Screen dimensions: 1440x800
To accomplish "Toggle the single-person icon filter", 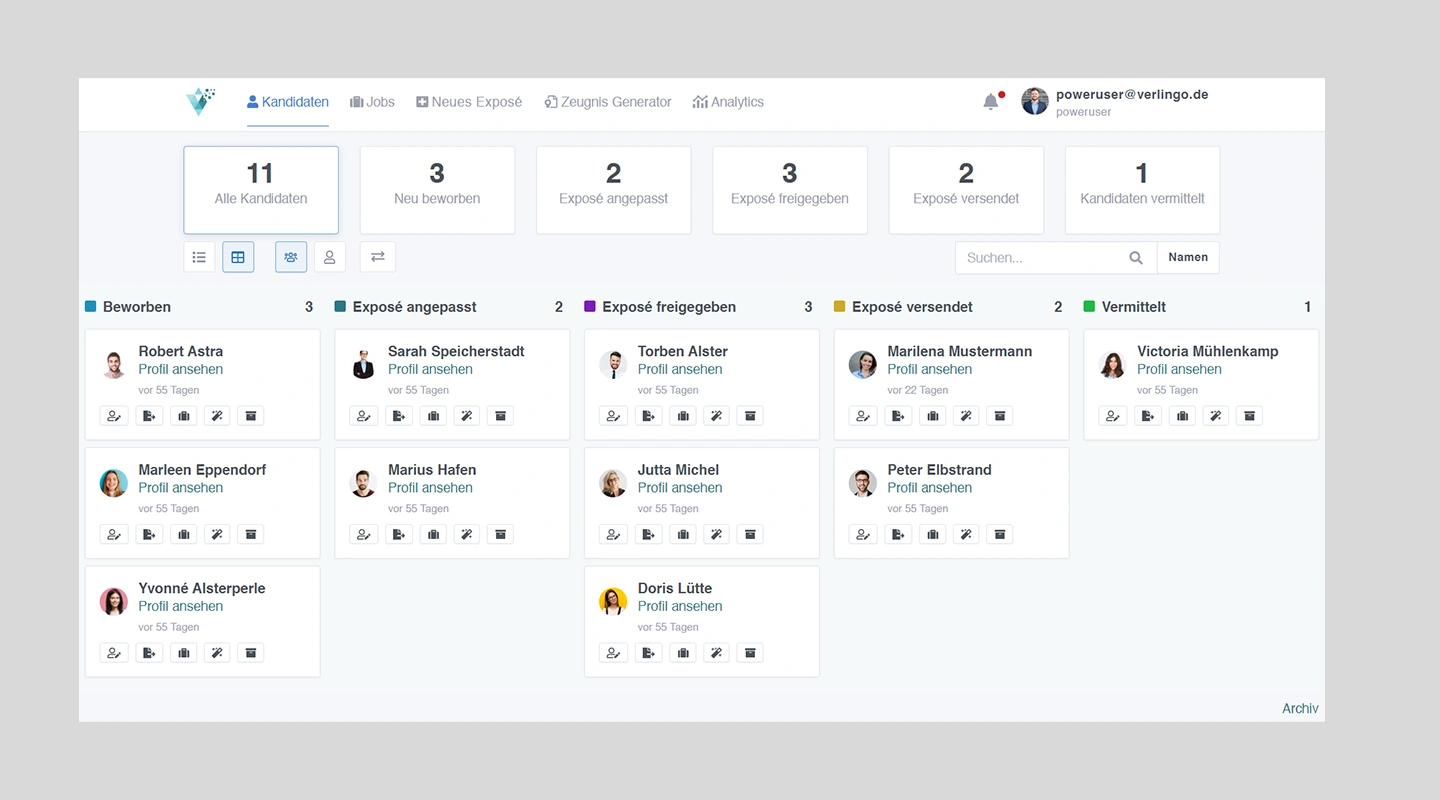I will coord(330,257).
